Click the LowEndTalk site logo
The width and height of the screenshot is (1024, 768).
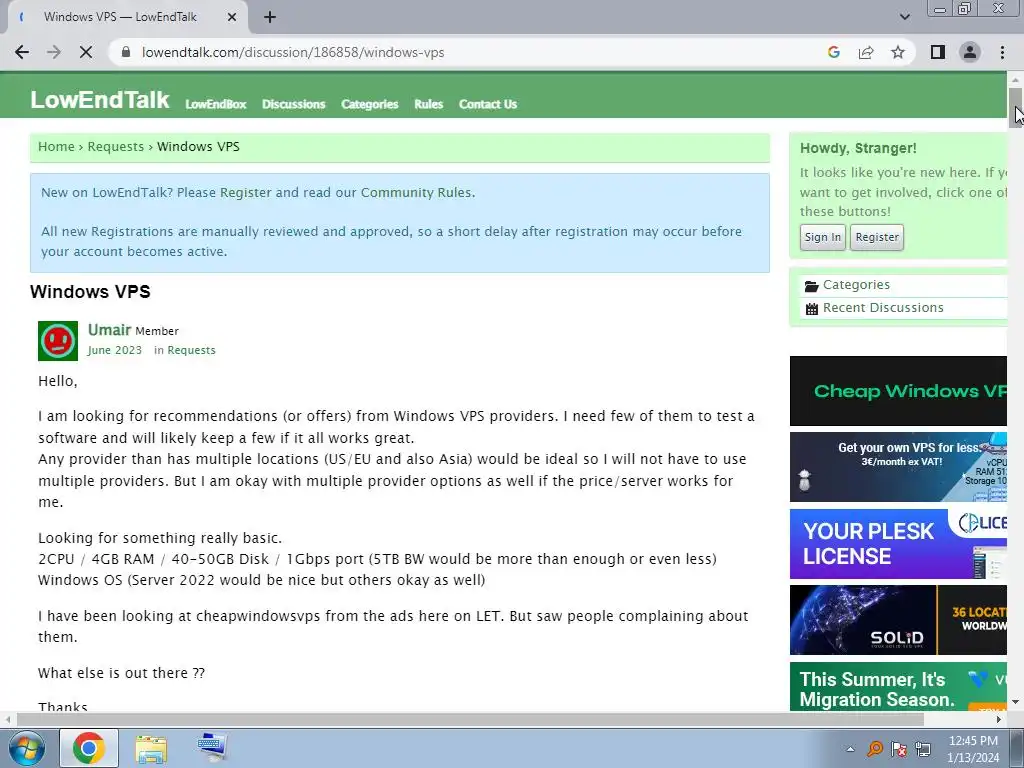(99, 100)
